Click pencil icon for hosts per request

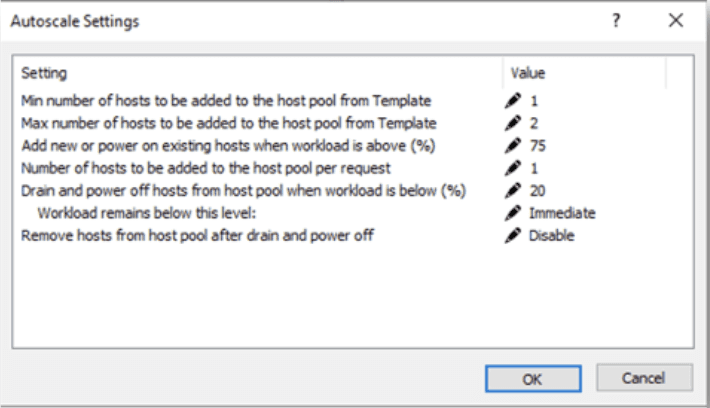click(x=514, y=167)
